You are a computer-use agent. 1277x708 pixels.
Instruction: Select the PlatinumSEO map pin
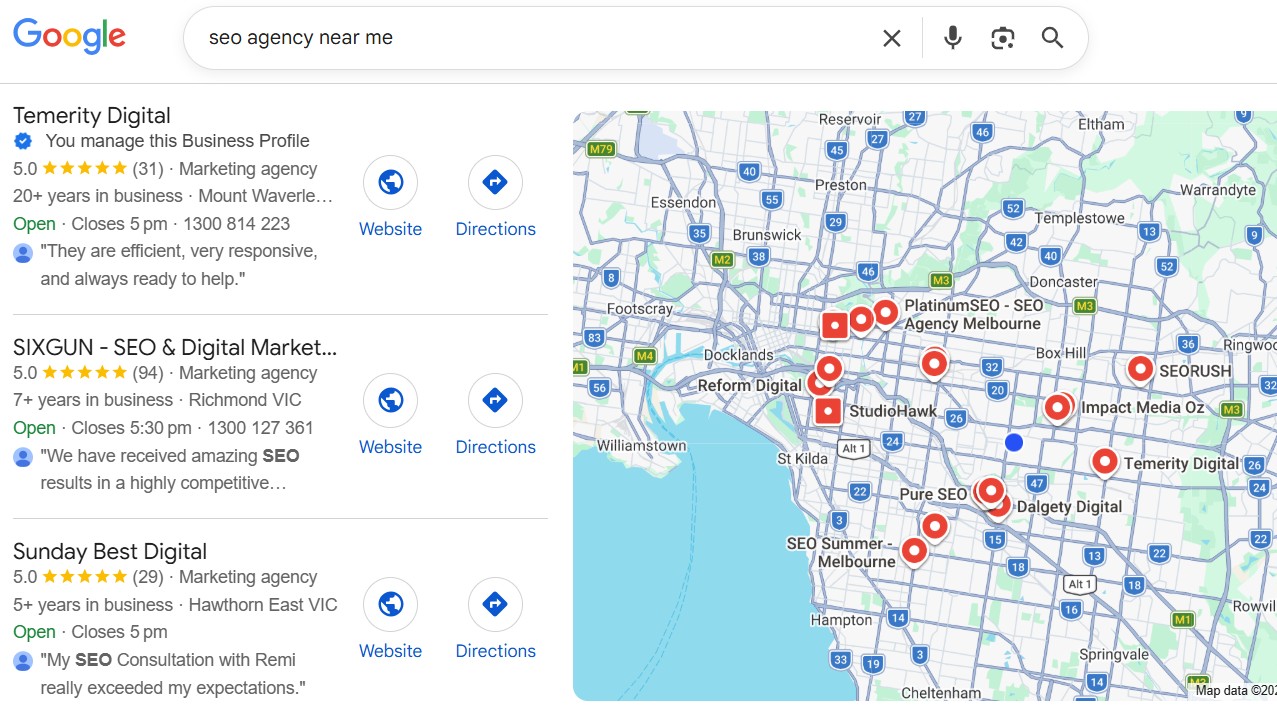coord(885,313)
